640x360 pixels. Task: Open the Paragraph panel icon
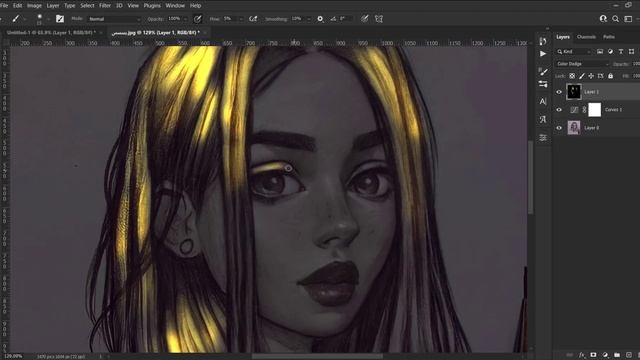click(x=543, y=120)
